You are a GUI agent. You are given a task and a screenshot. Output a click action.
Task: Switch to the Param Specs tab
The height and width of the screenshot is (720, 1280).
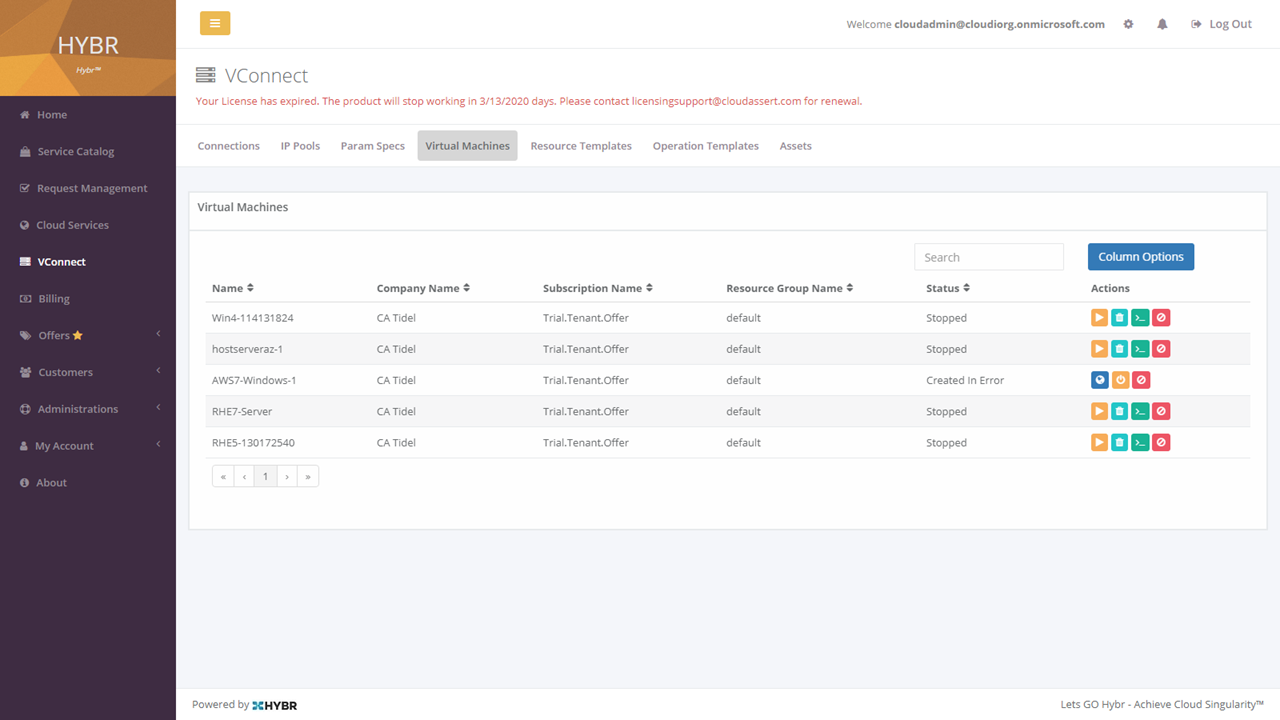373,146
